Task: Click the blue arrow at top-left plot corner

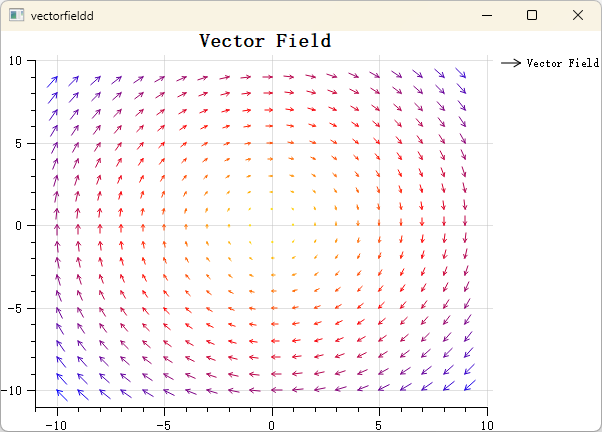Action: 52,82
